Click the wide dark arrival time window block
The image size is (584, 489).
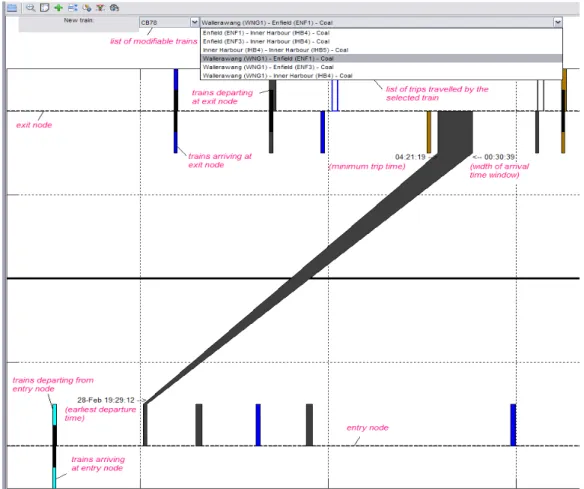tap(455, 131)
